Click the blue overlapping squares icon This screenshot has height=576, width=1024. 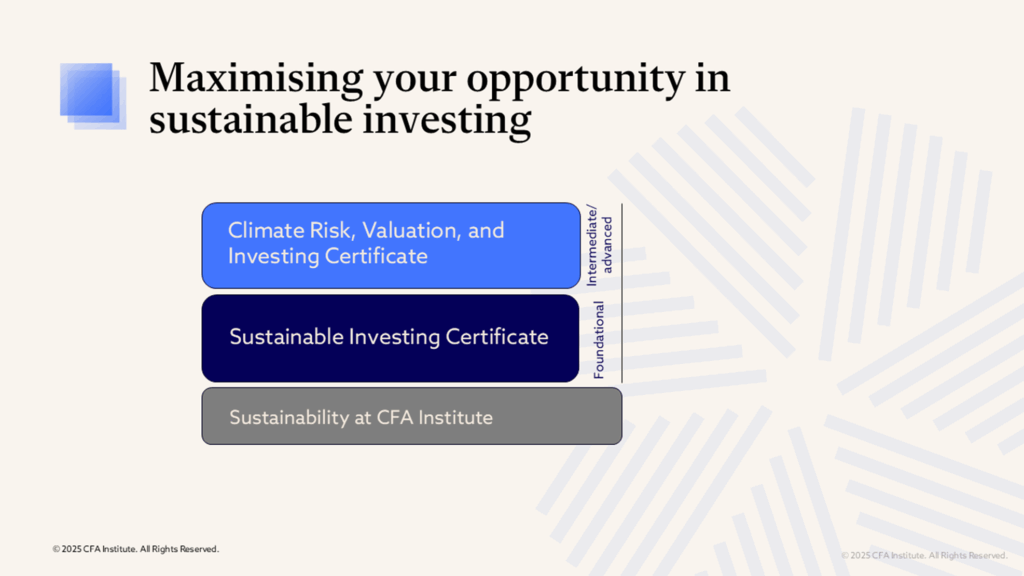pyautogui.click(x=91, y=95)
